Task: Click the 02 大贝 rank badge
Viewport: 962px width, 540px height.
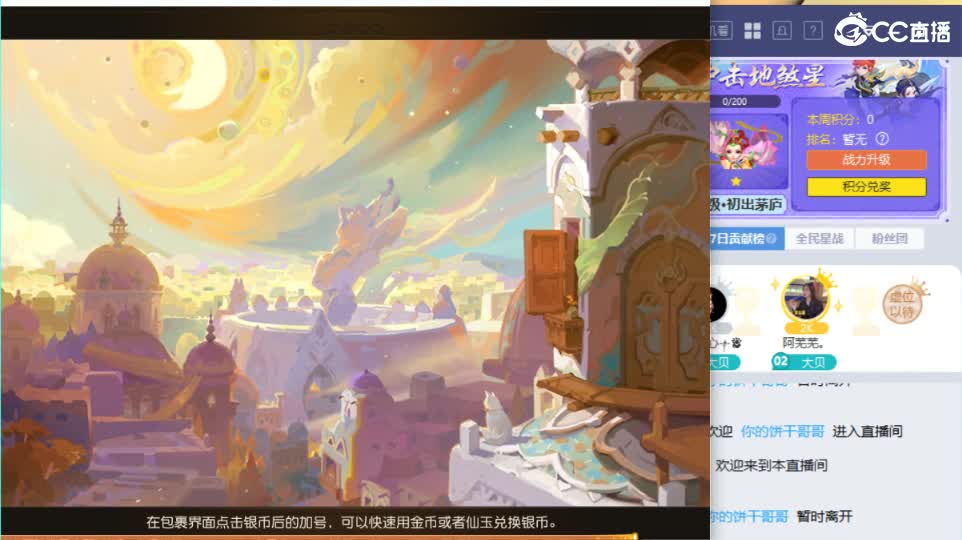Action: (x=804, y=362)
